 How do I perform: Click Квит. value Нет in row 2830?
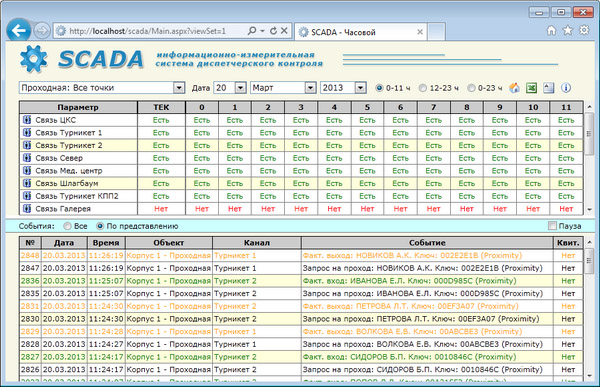click(x=568, y=318)
